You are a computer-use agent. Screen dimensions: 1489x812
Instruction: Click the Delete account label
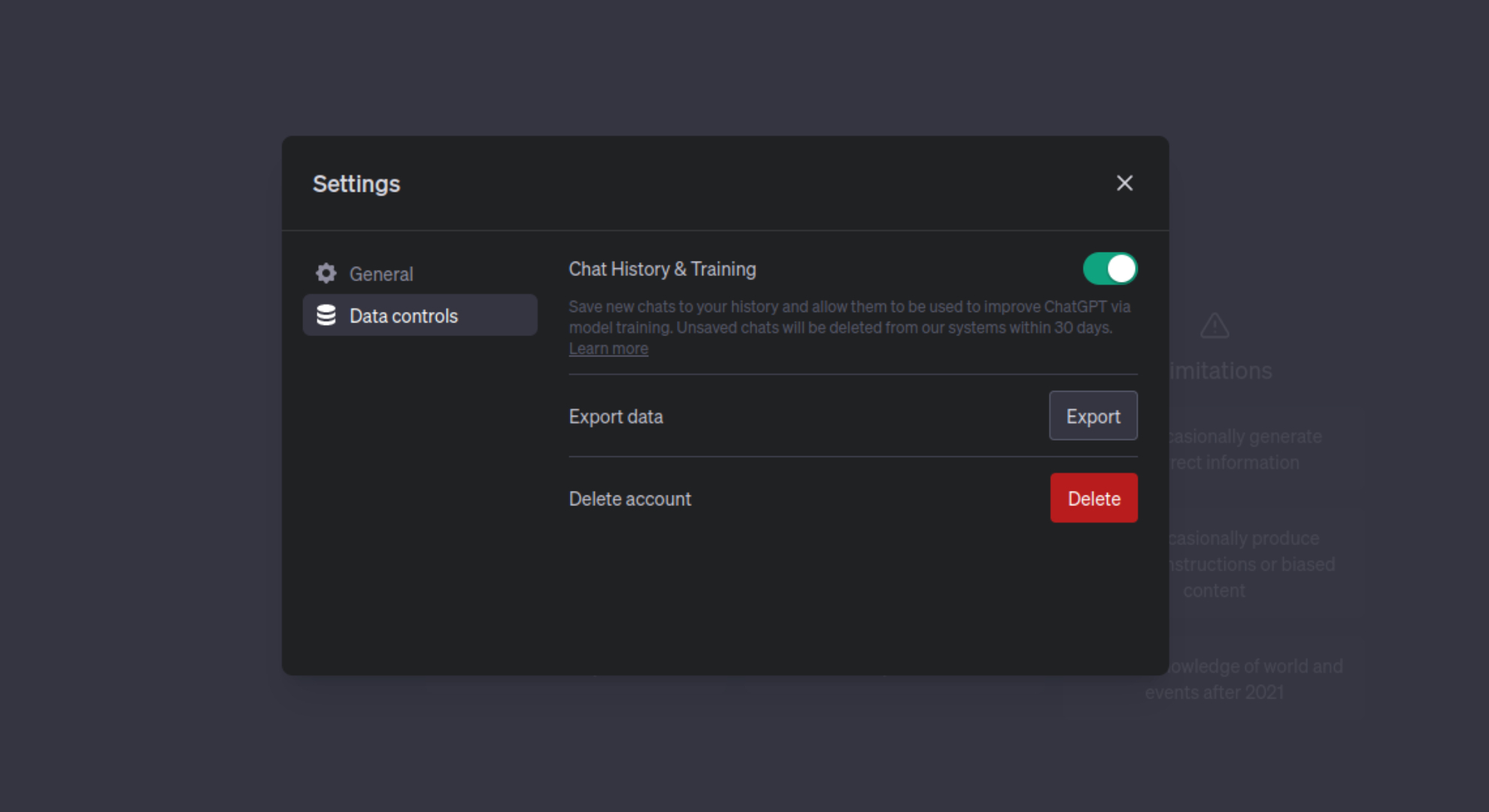coord(630,498)
